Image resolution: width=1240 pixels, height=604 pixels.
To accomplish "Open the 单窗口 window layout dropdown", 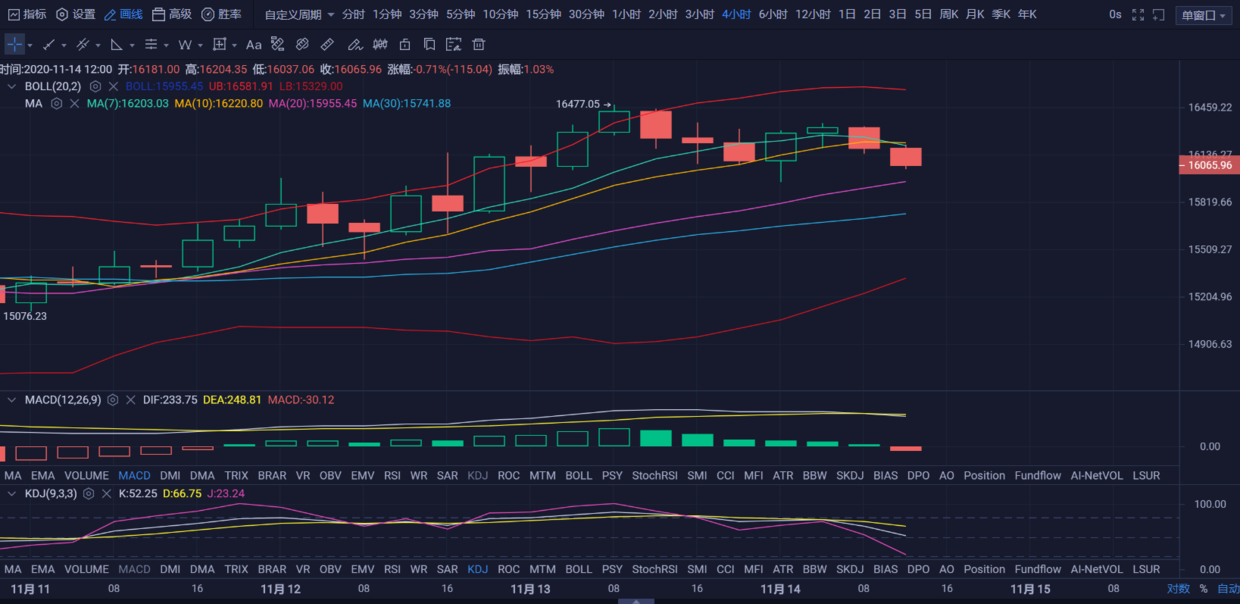I will 1204,15.
